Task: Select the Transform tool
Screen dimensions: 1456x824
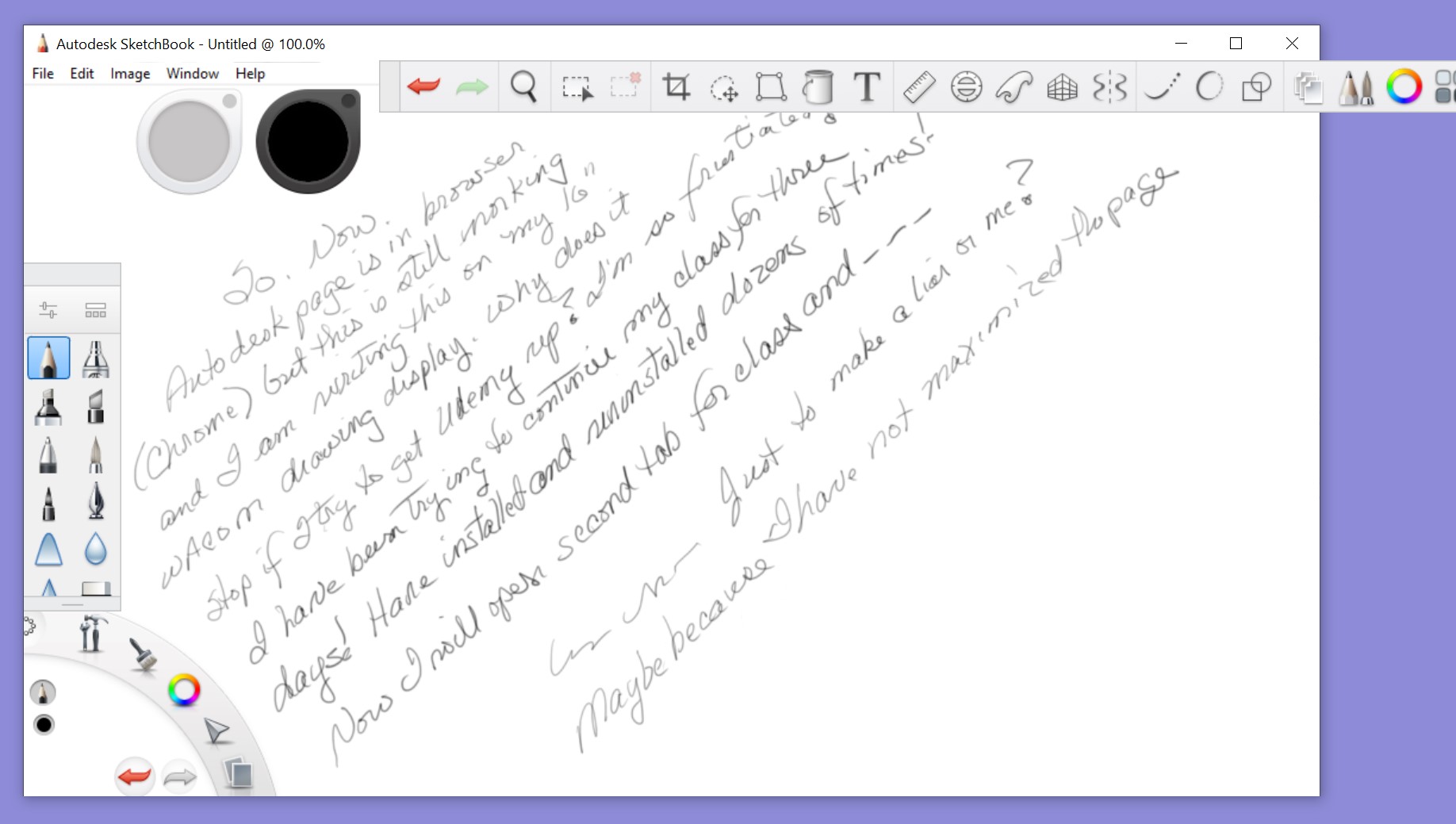Action: (771, 87)
